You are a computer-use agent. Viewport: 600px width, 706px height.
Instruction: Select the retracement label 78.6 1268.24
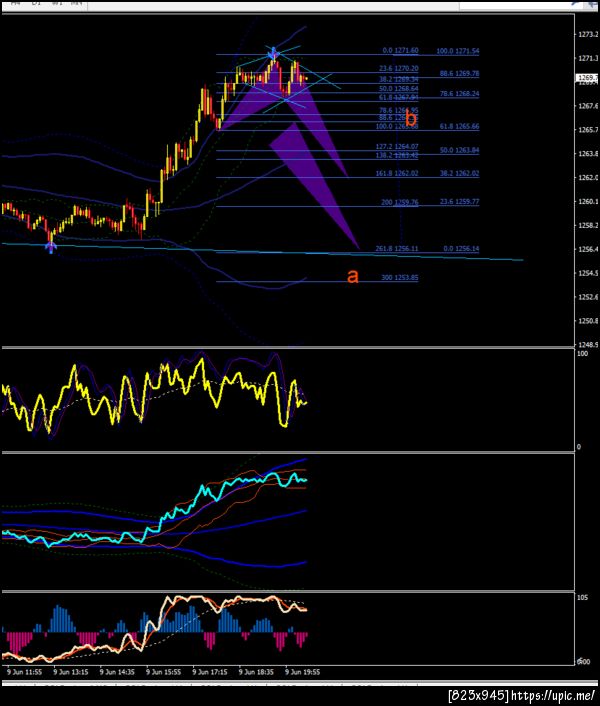tap(459, 94)
